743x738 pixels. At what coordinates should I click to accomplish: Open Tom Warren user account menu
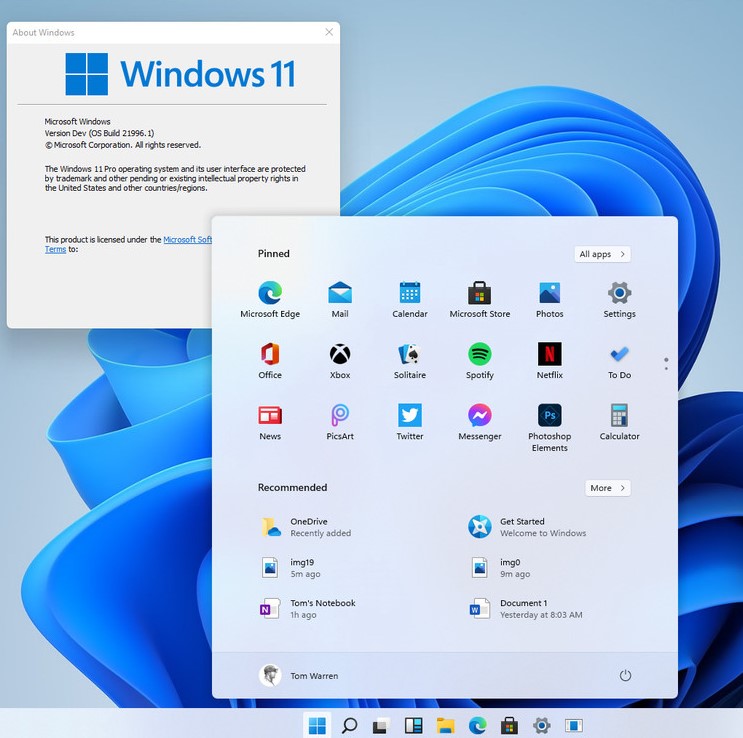pyautogui.click(x=299, y=676)
